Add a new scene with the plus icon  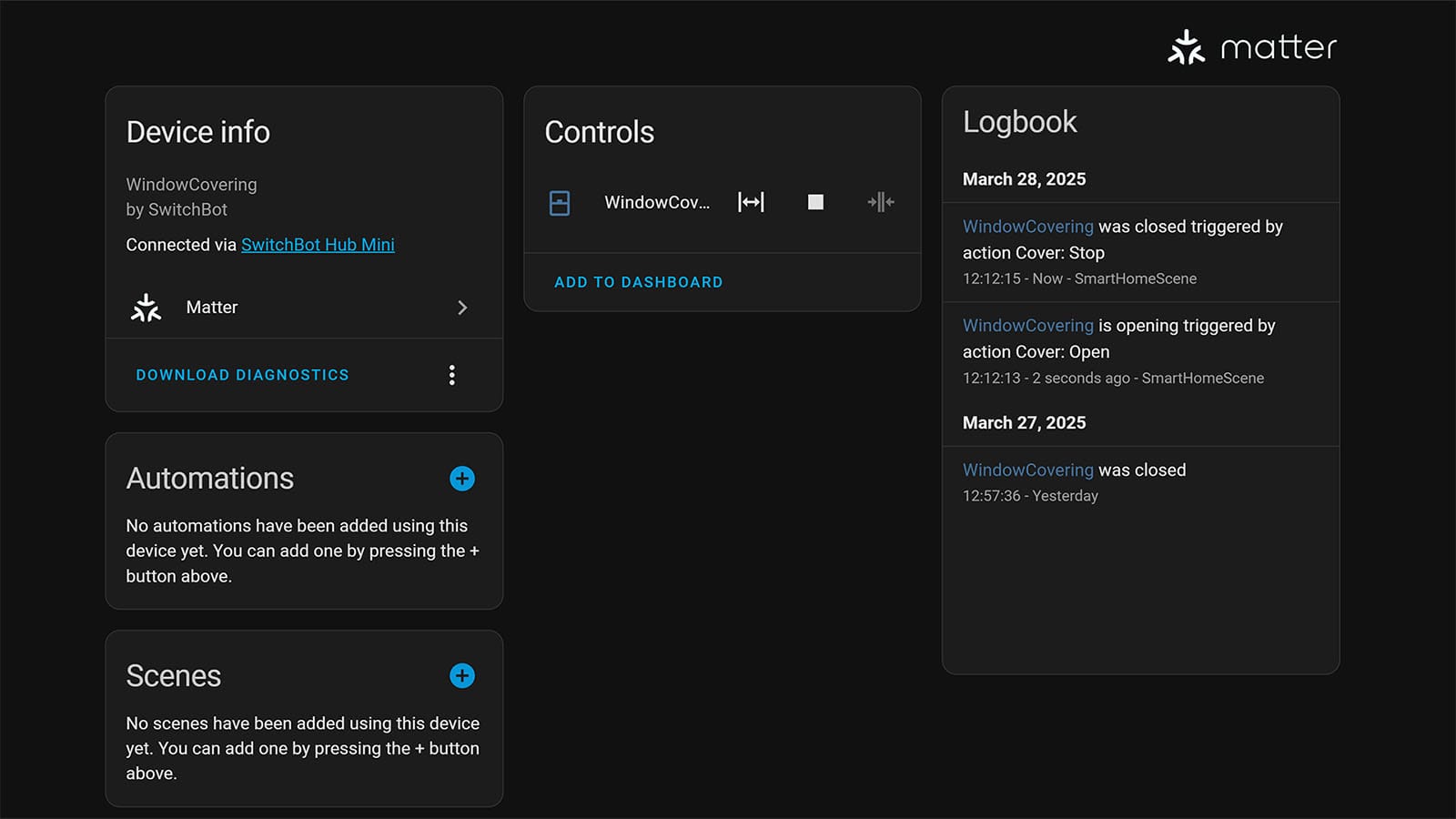click(462, 675)
